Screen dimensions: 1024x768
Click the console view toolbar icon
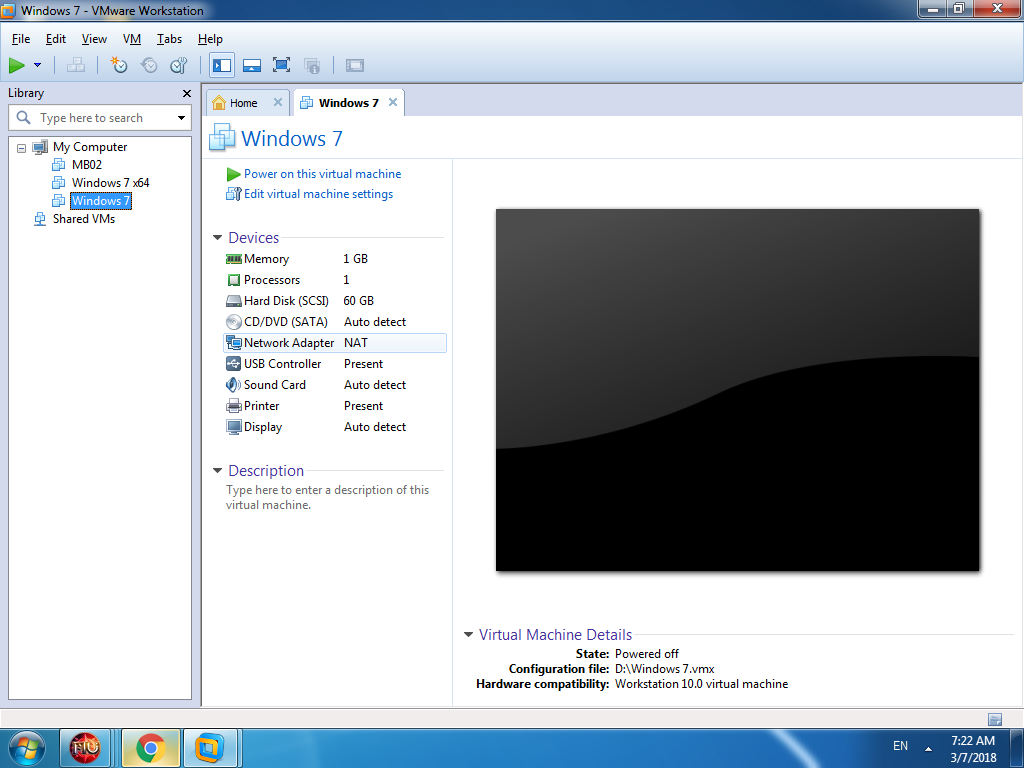pyautogui.click(x=355, y=65)
